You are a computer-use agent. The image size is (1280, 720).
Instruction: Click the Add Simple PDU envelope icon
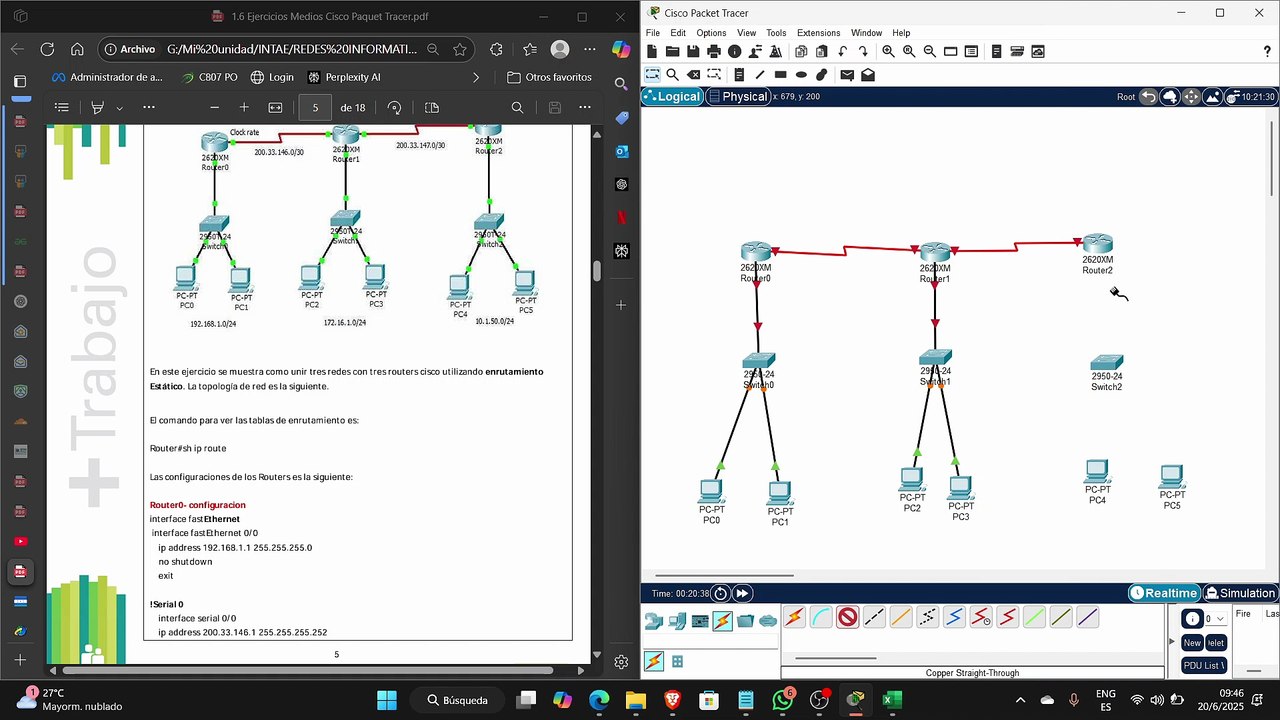pyautogui.click(x=847, y=75)
